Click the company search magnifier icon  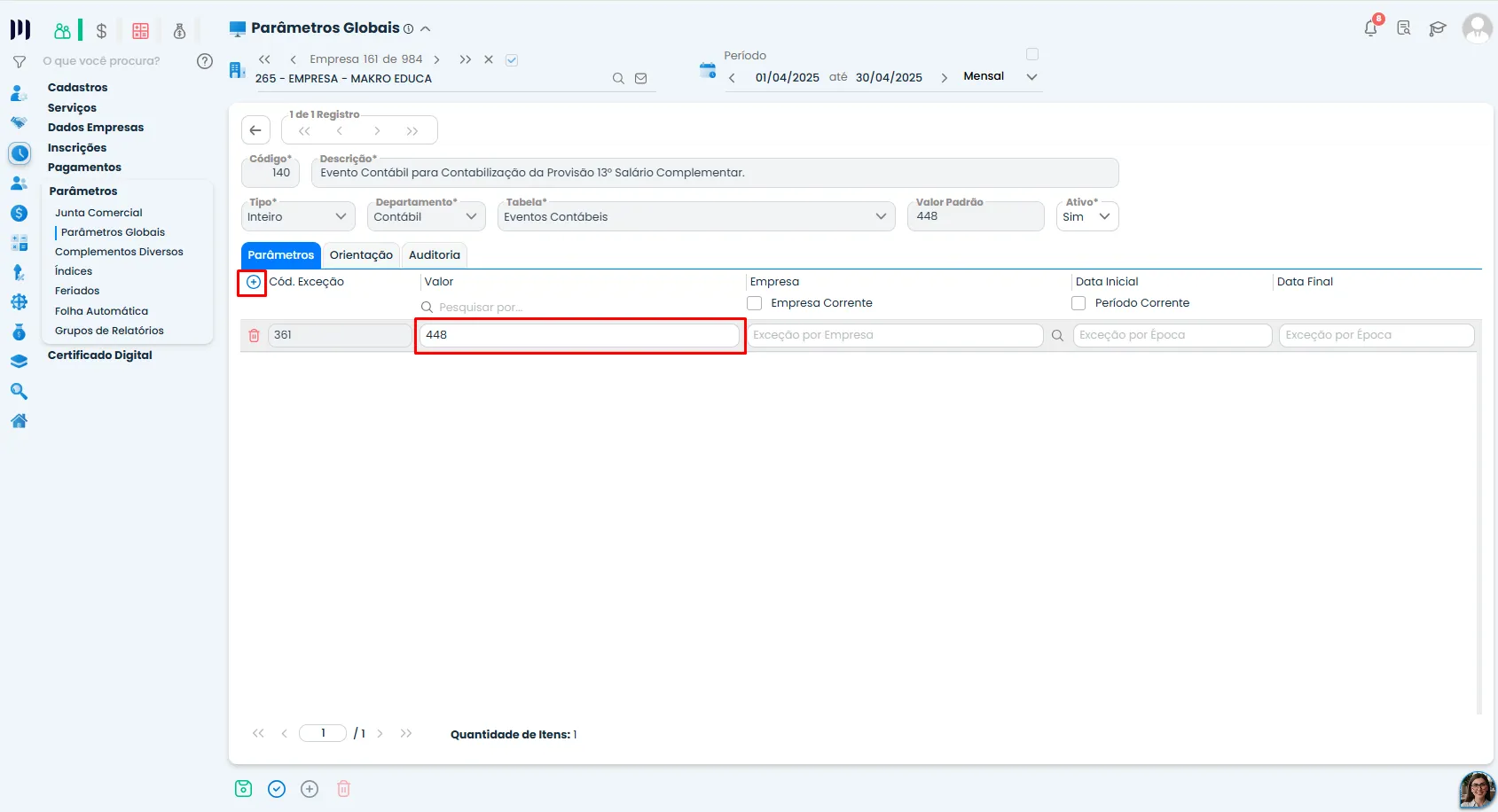618,78
